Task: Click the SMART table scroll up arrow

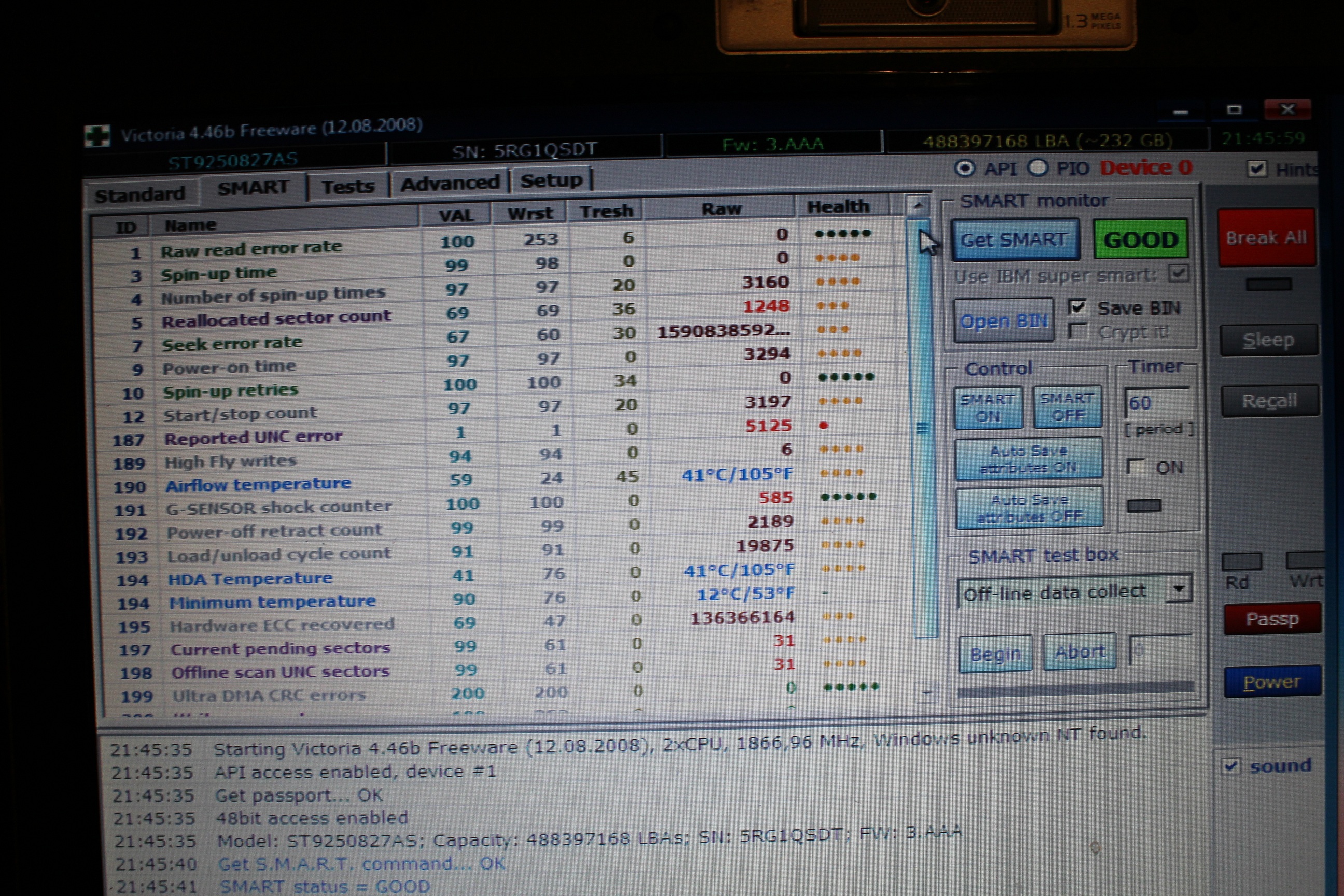Action: (x=918, y=205)
